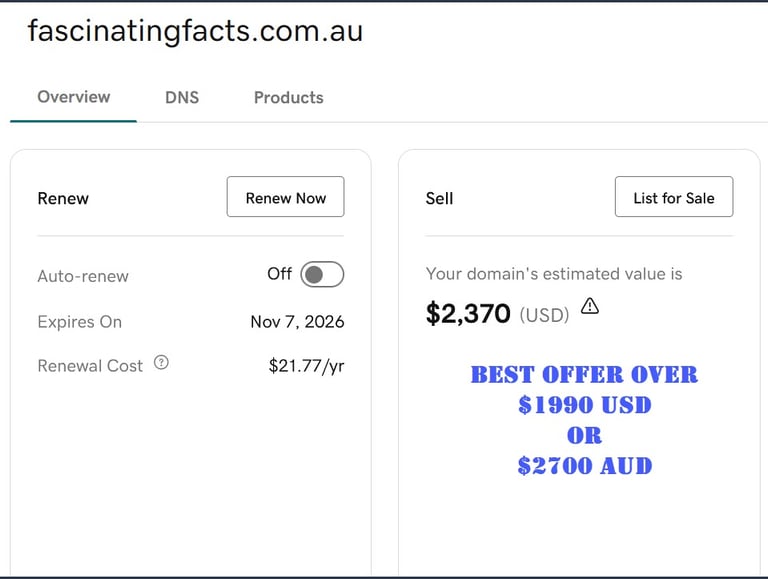Go to the Products tab
The width and height of the screenshot is (768, 579).
(288, 98)
